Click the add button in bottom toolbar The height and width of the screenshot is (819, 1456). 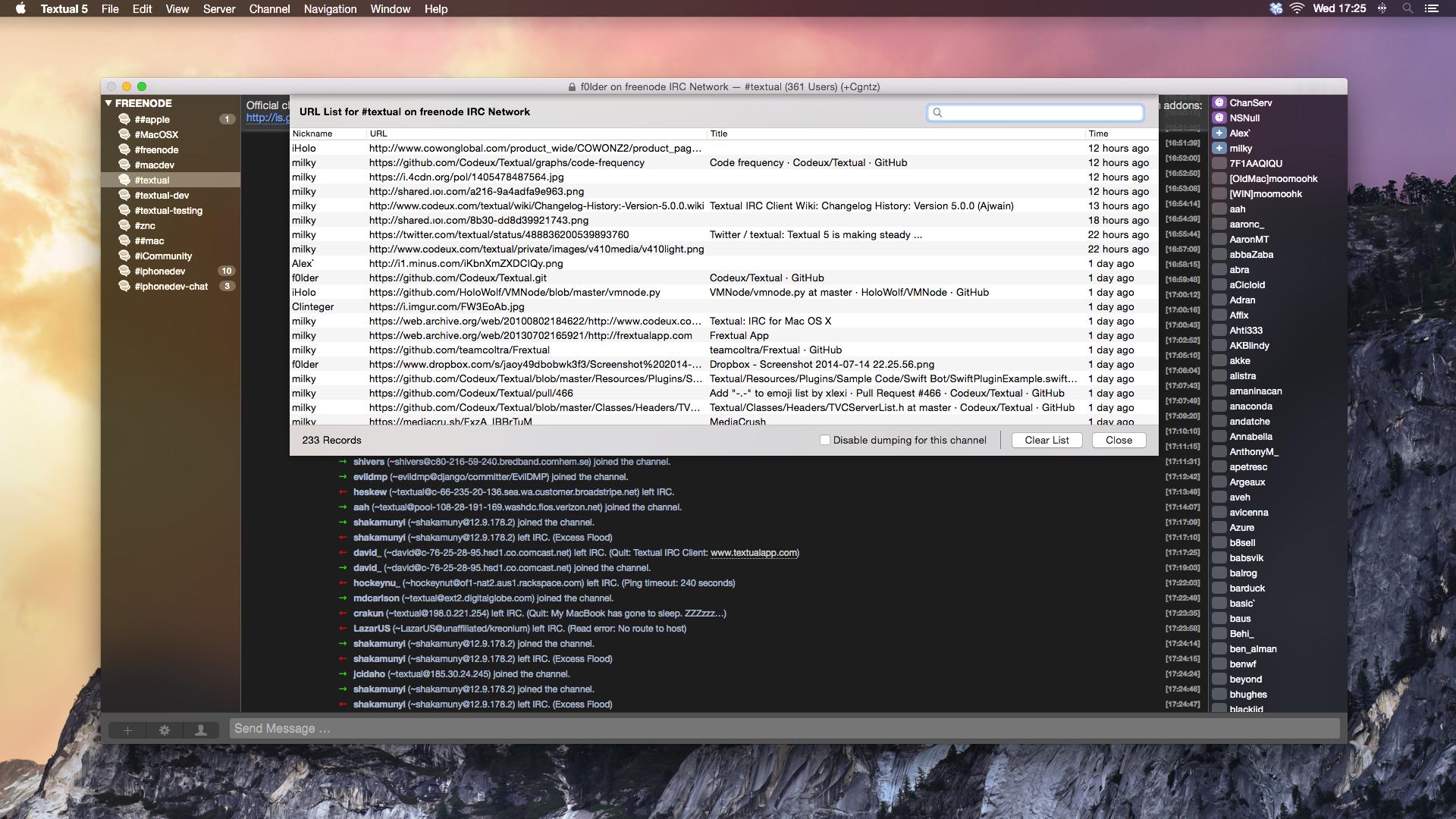[x=127, y=730]
